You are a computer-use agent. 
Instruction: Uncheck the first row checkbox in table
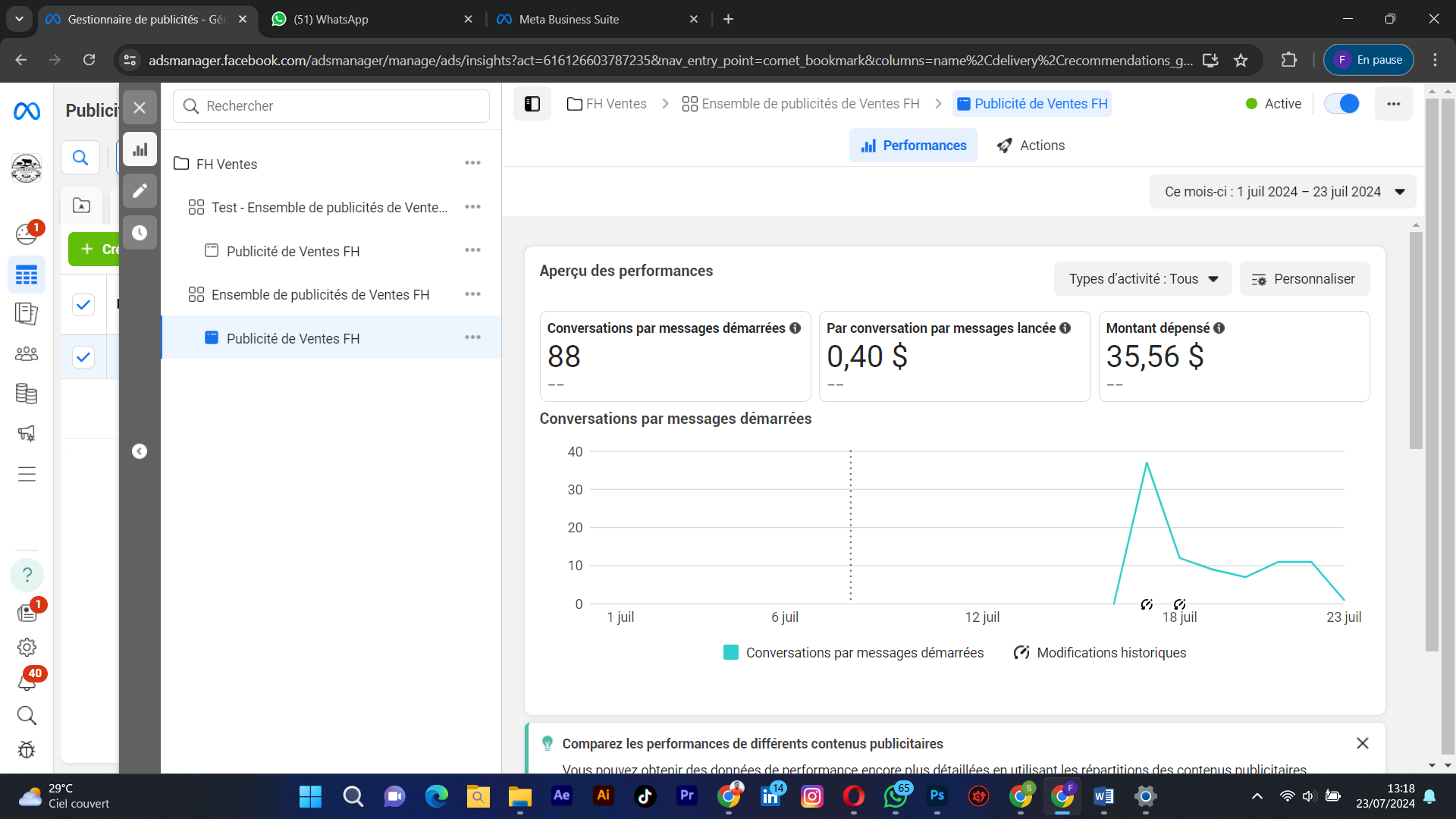point(83,305)
